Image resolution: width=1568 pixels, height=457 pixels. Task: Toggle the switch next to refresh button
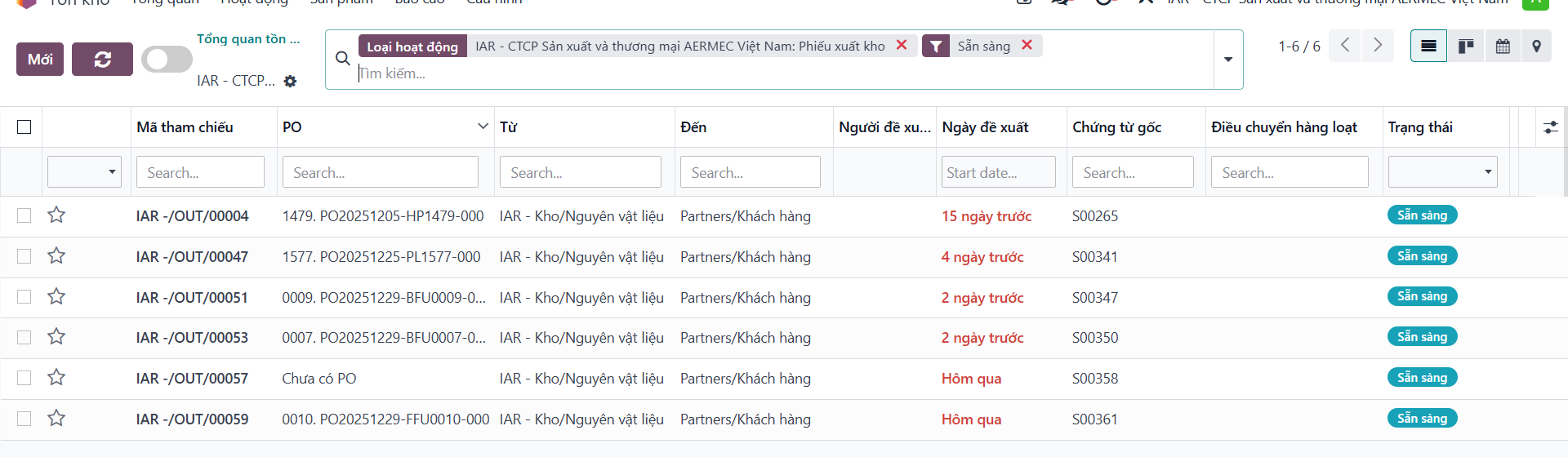(x=167, y=59)
